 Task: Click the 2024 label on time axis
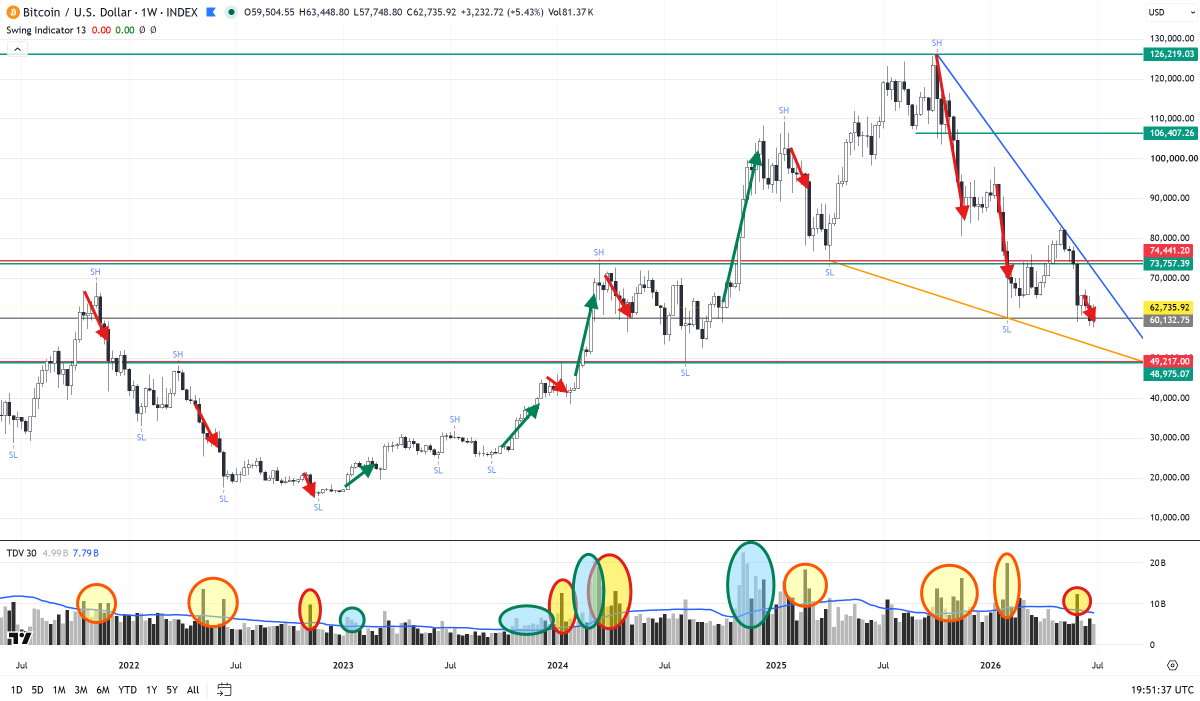point(558,664)
